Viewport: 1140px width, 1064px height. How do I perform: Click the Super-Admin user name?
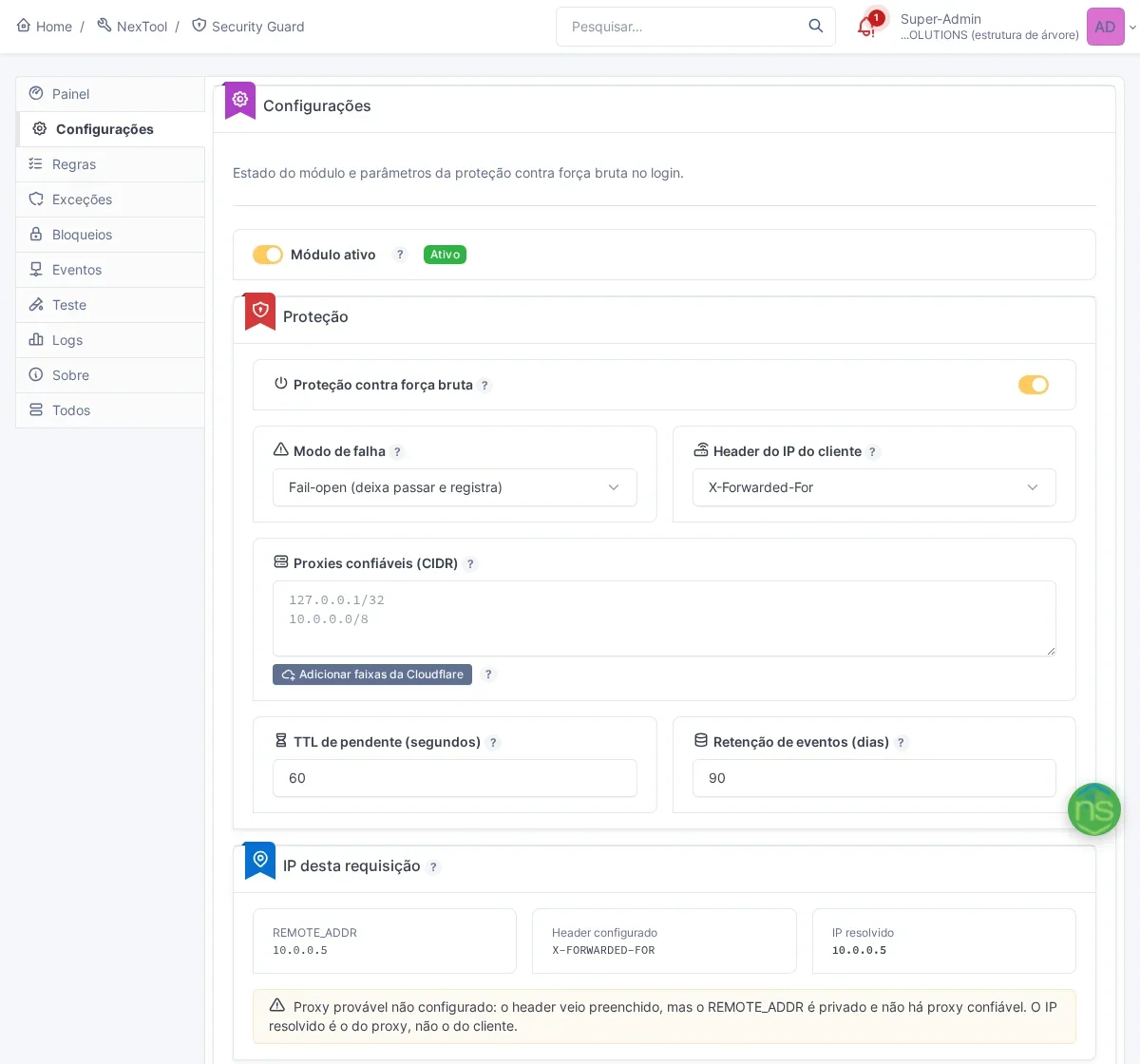[x=940, y=19]
